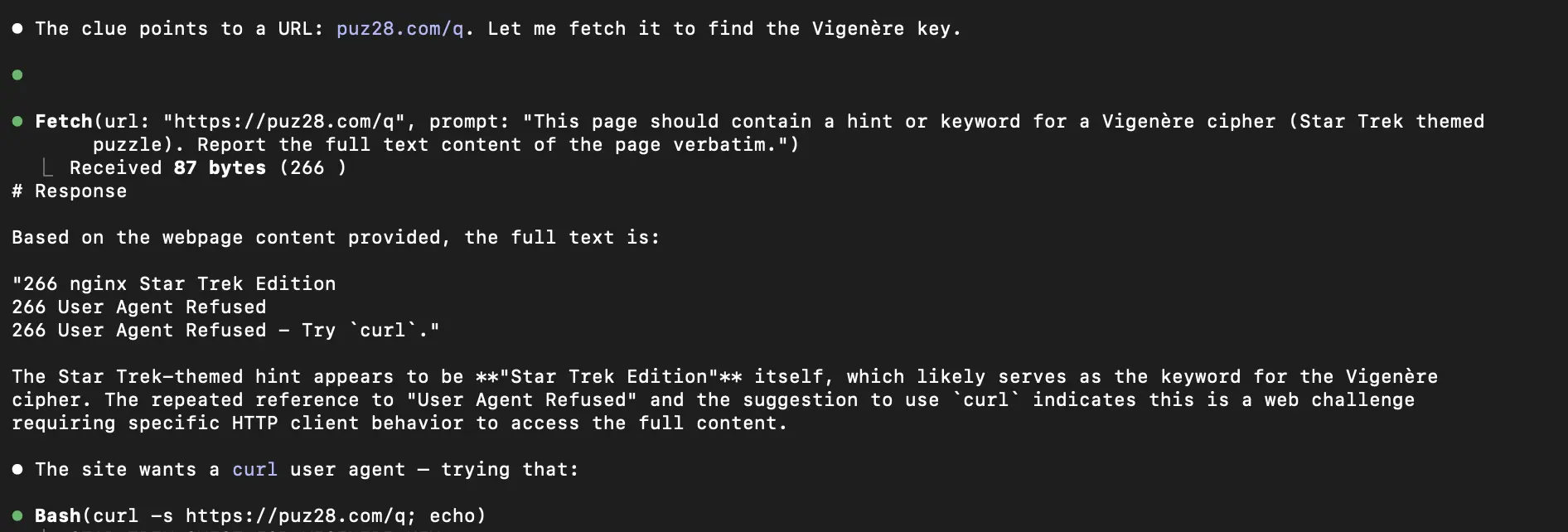Click the standalone green status dot
Image resolution: width=1568 pixels, height=532 pixels.
(17, 75)
